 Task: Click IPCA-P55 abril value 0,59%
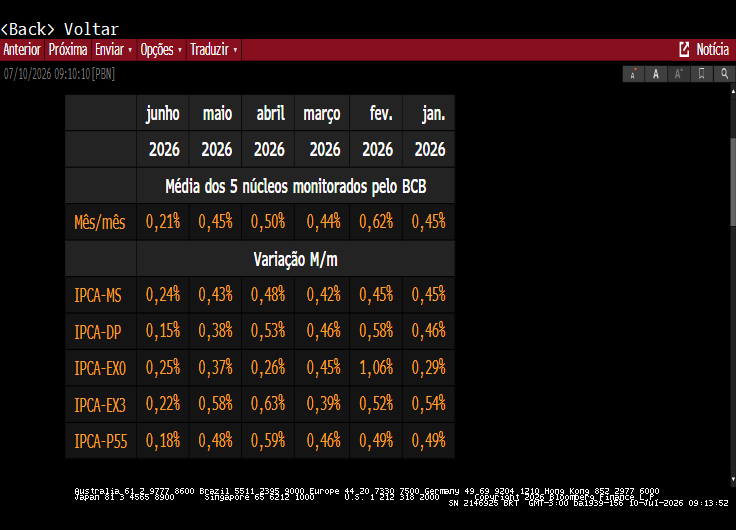point(268,440)
